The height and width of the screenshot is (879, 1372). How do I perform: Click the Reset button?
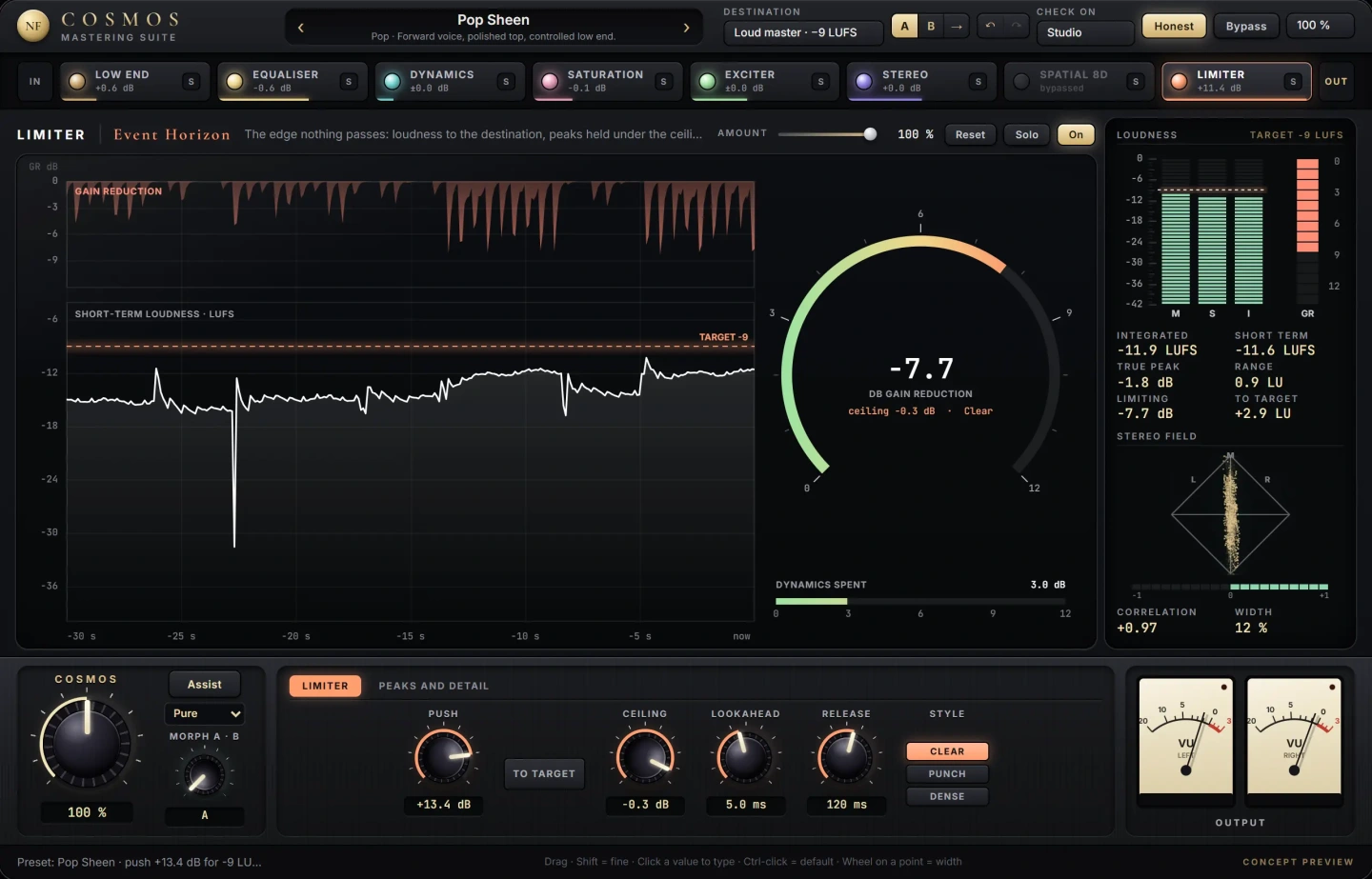click(971, 134)
